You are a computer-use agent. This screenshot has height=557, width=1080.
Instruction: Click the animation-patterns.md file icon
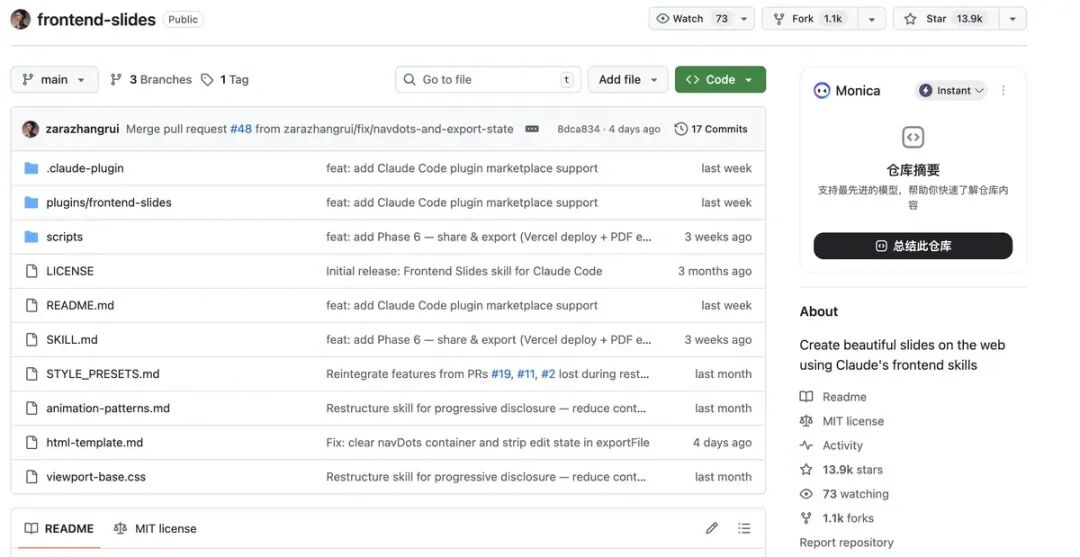click(31, 408)
